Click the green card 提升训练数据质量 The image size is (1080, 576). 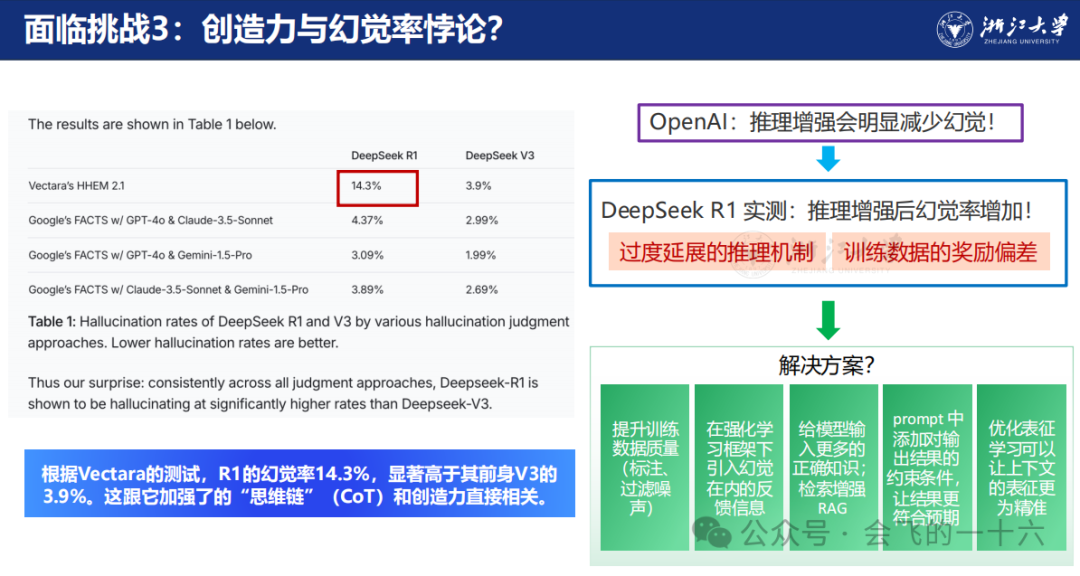pyautogui.click(x=645, y=467)
